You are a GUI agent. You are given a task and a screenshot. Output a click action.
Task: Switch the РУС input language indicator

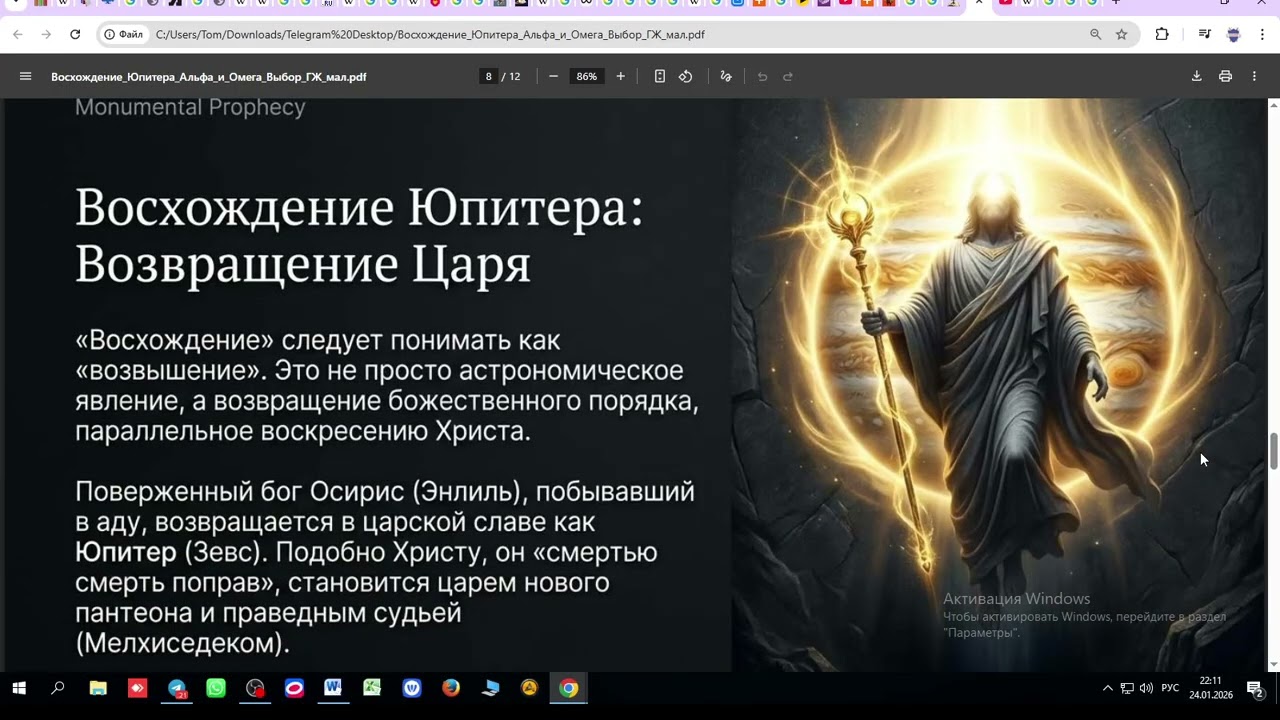pos(1170,688)
